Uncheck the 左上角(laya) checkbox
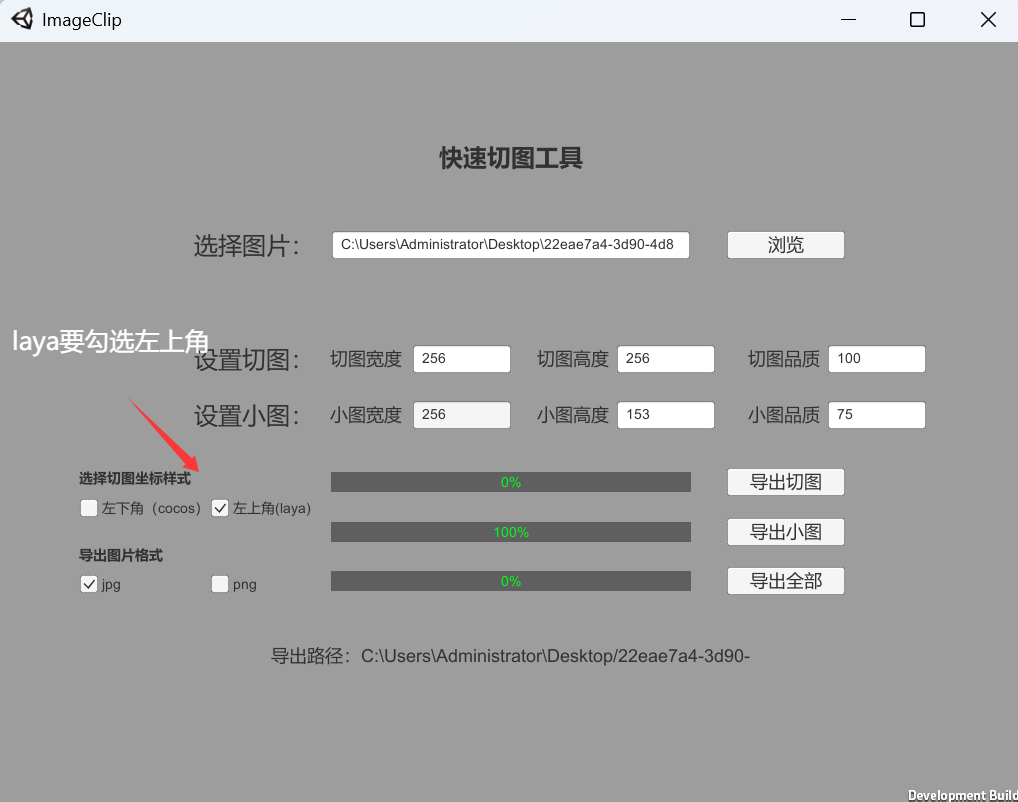Image resolution: width=1018 pixels, height=802 pixels. click(221, 508)
